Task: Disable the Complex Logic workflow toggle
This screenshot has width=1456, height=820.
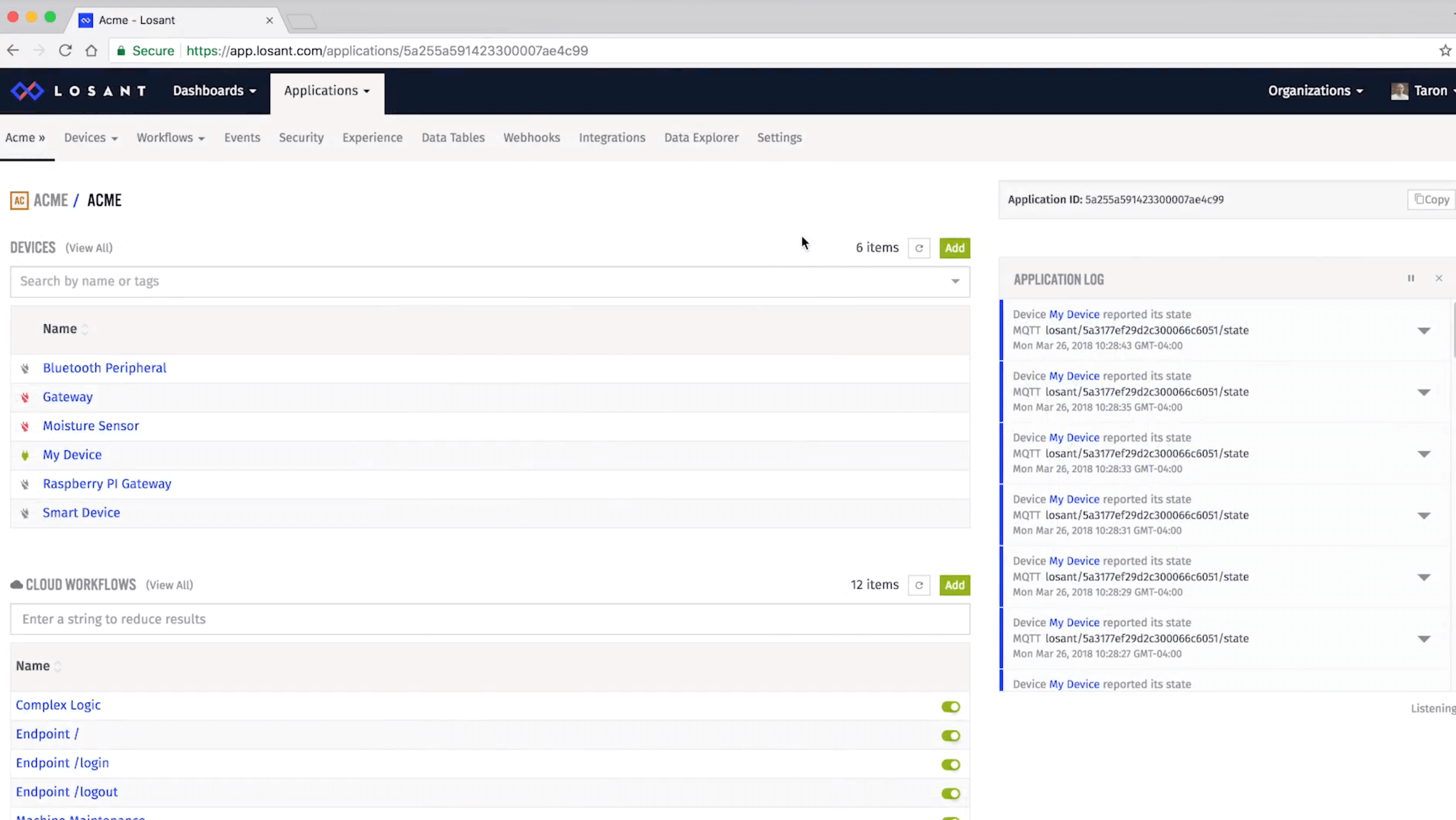Action: [951, 707]
